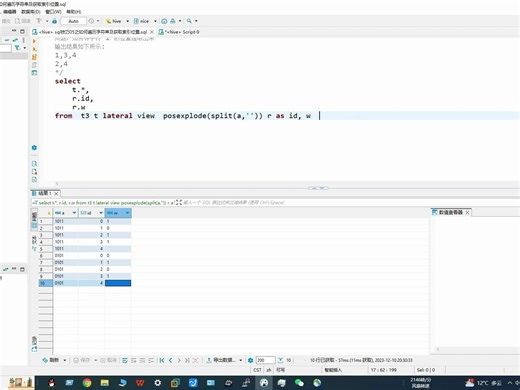Open the filter dropdown of column w

pyautogui.click(x=127, y=213)
